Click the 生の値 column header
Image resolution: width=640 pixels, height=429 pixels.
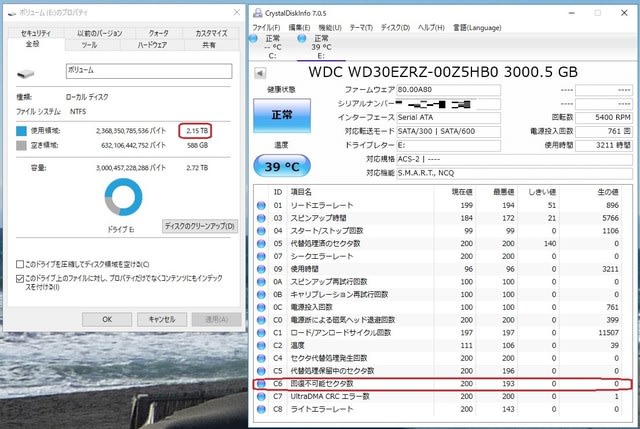click(x=608, y=192)
